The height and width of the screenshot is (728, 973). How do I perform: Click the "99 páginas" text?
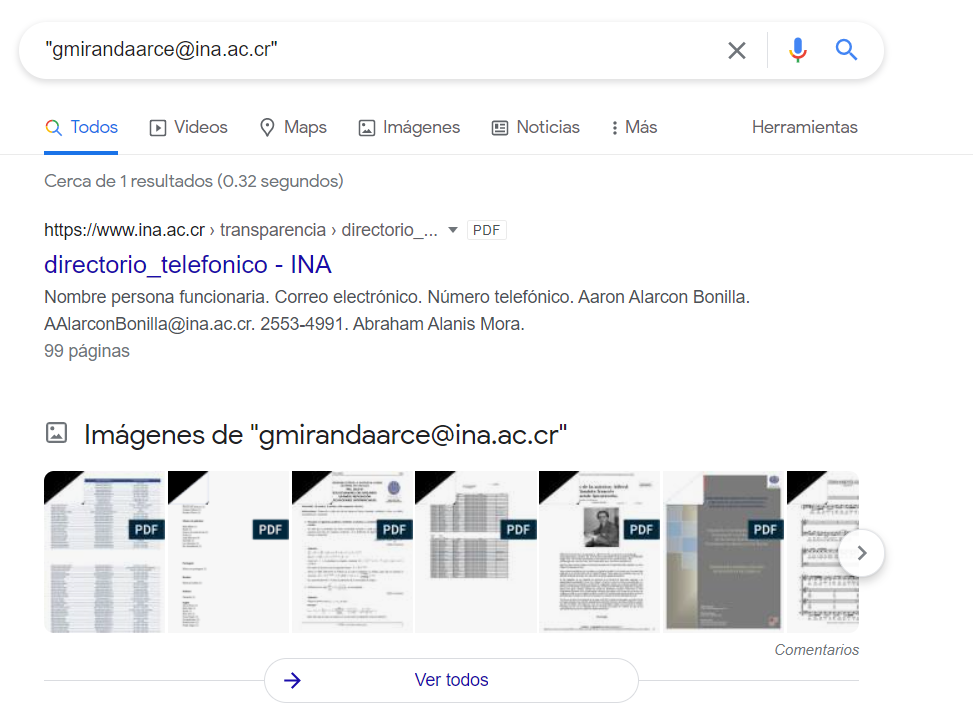(87, 351)
